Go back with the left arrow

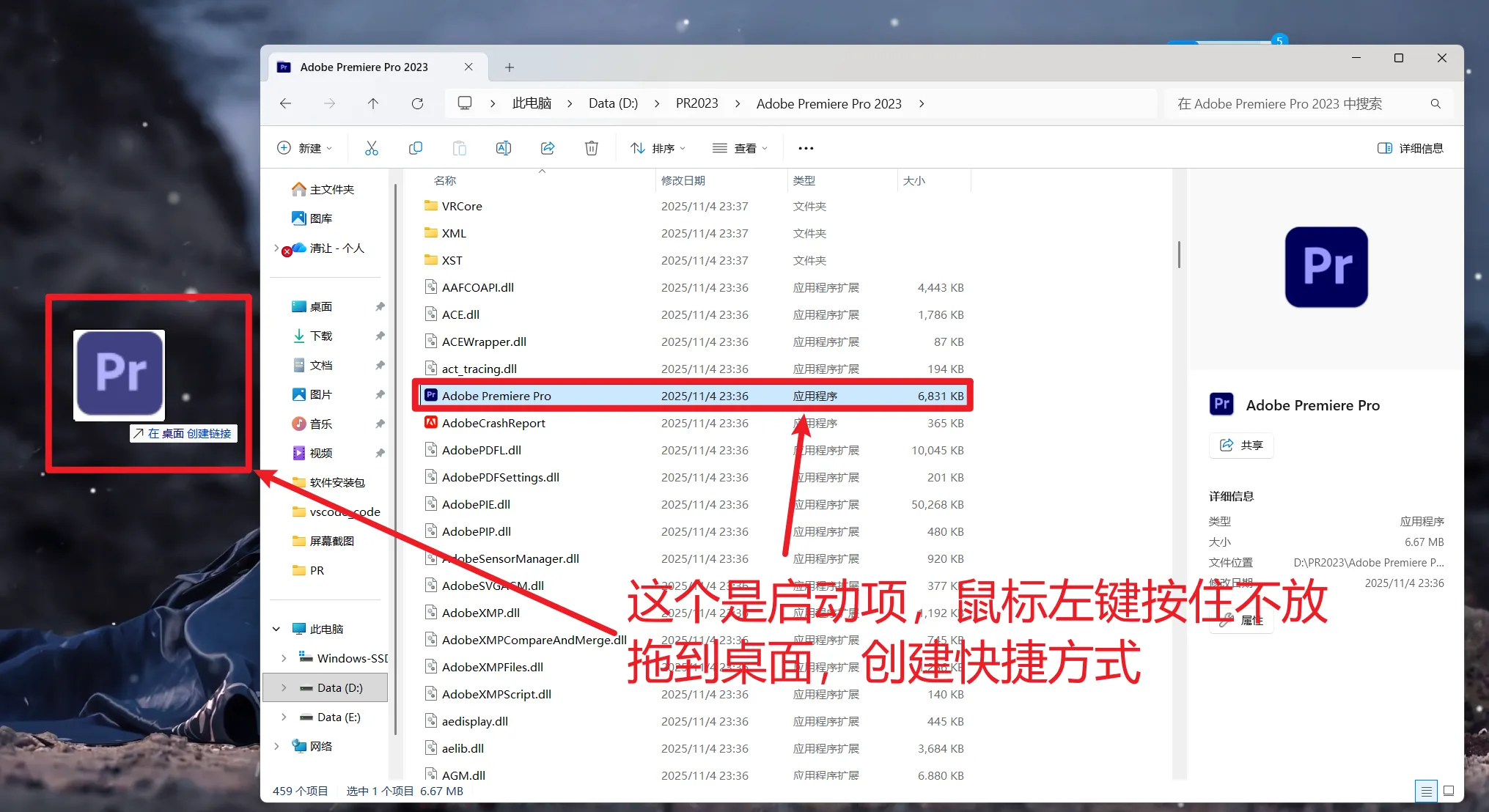tap(286, 104)
